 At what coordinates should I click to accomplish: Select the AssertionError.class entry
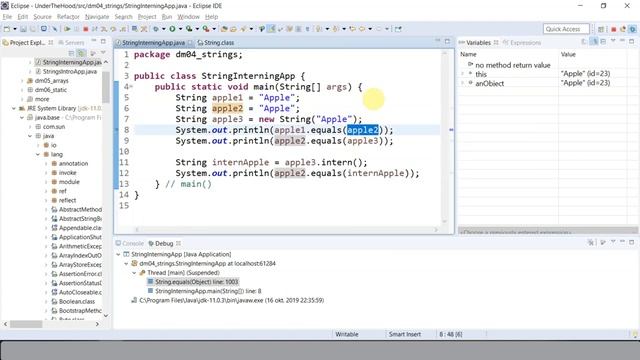76,274
